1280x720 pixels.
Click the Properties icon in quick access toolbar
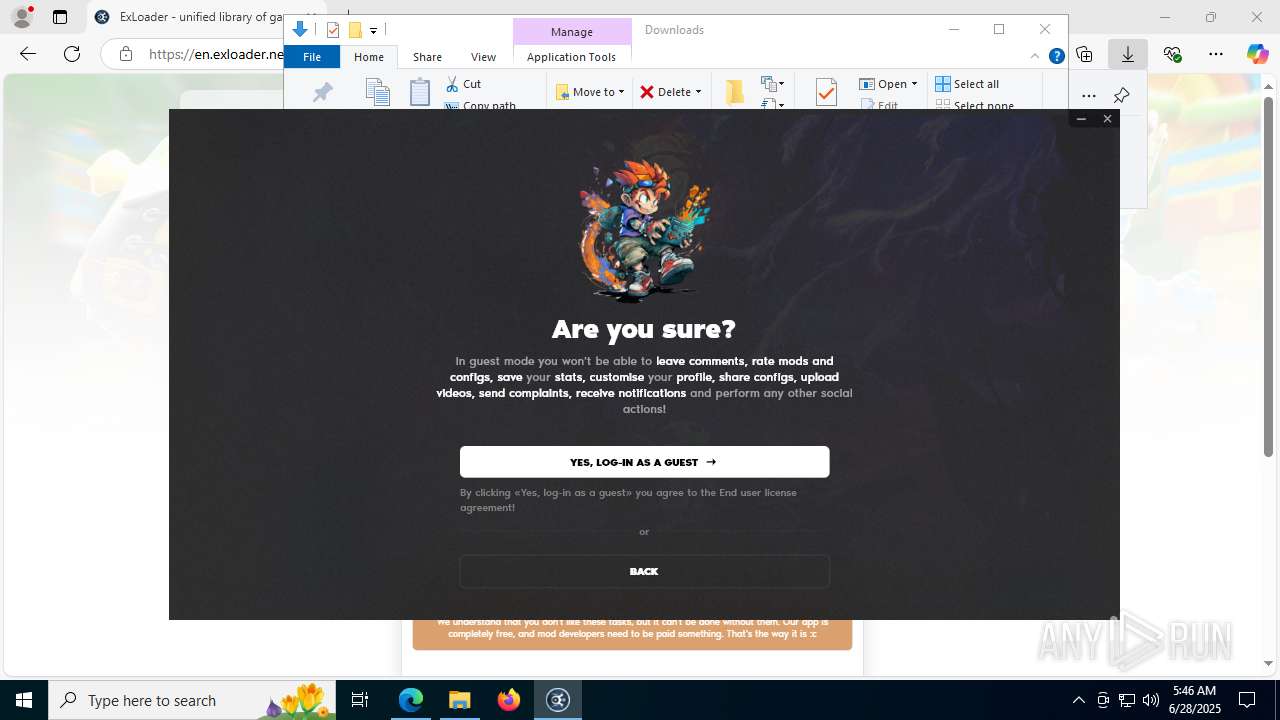coord(333,30)
